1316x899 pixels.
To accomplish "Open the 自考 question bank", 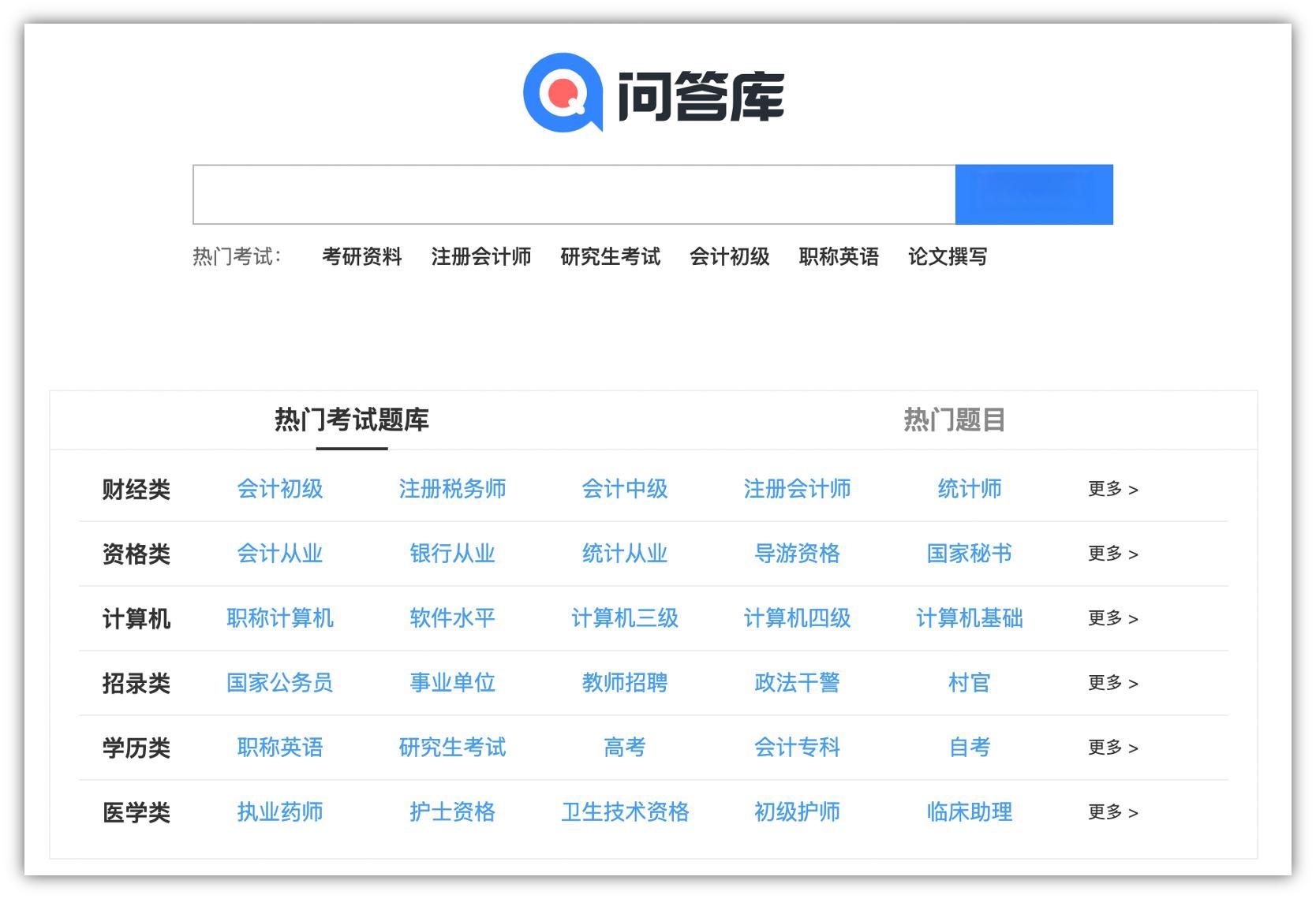I will pos(970,748).
